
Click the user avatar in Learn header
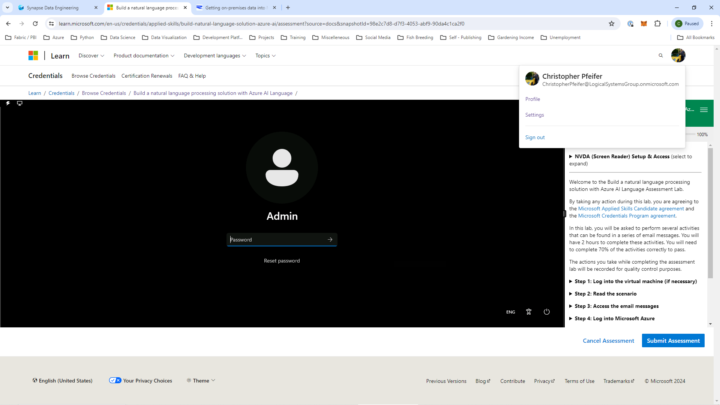coord(678,56)
